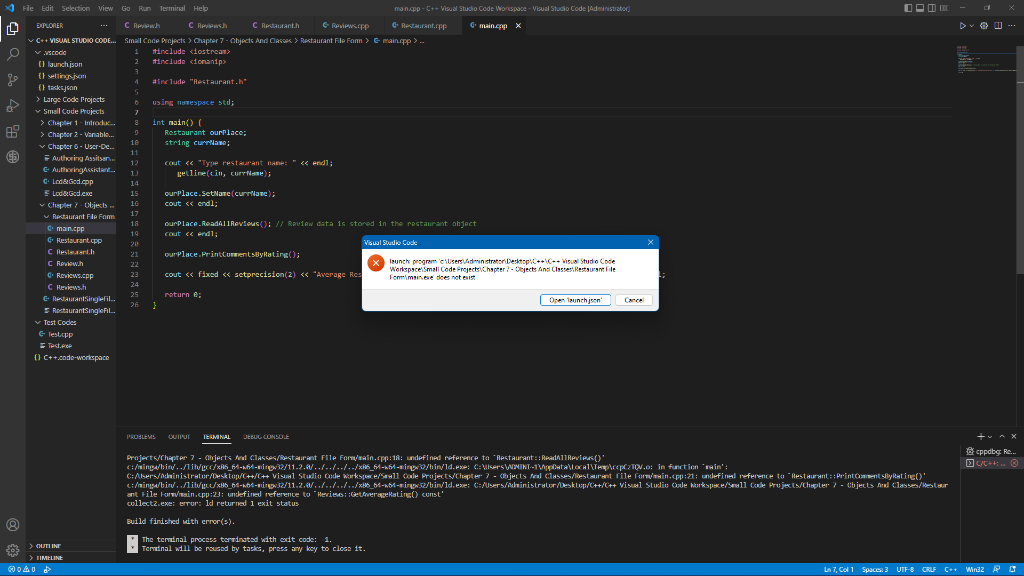Open the File menu
The width and height of the screenshot is (1024, 576).
(27, 8)
